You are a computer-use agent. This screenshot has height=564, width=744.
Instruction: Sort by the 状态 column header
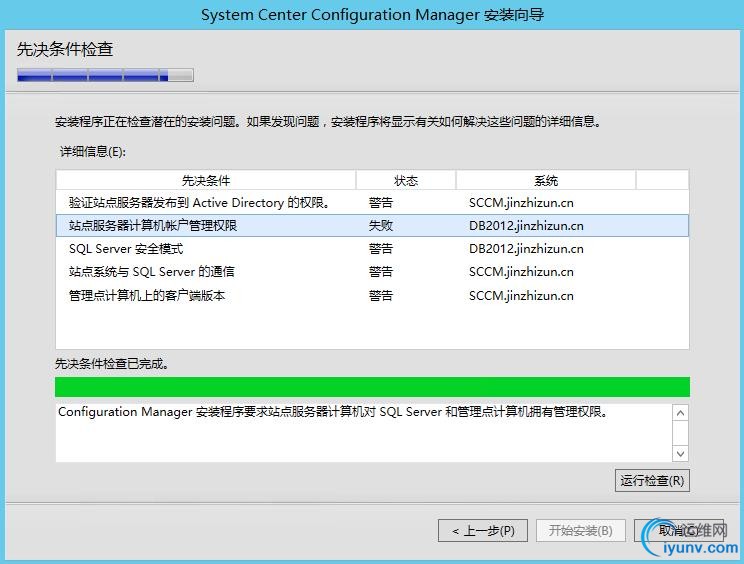point(406,180)
